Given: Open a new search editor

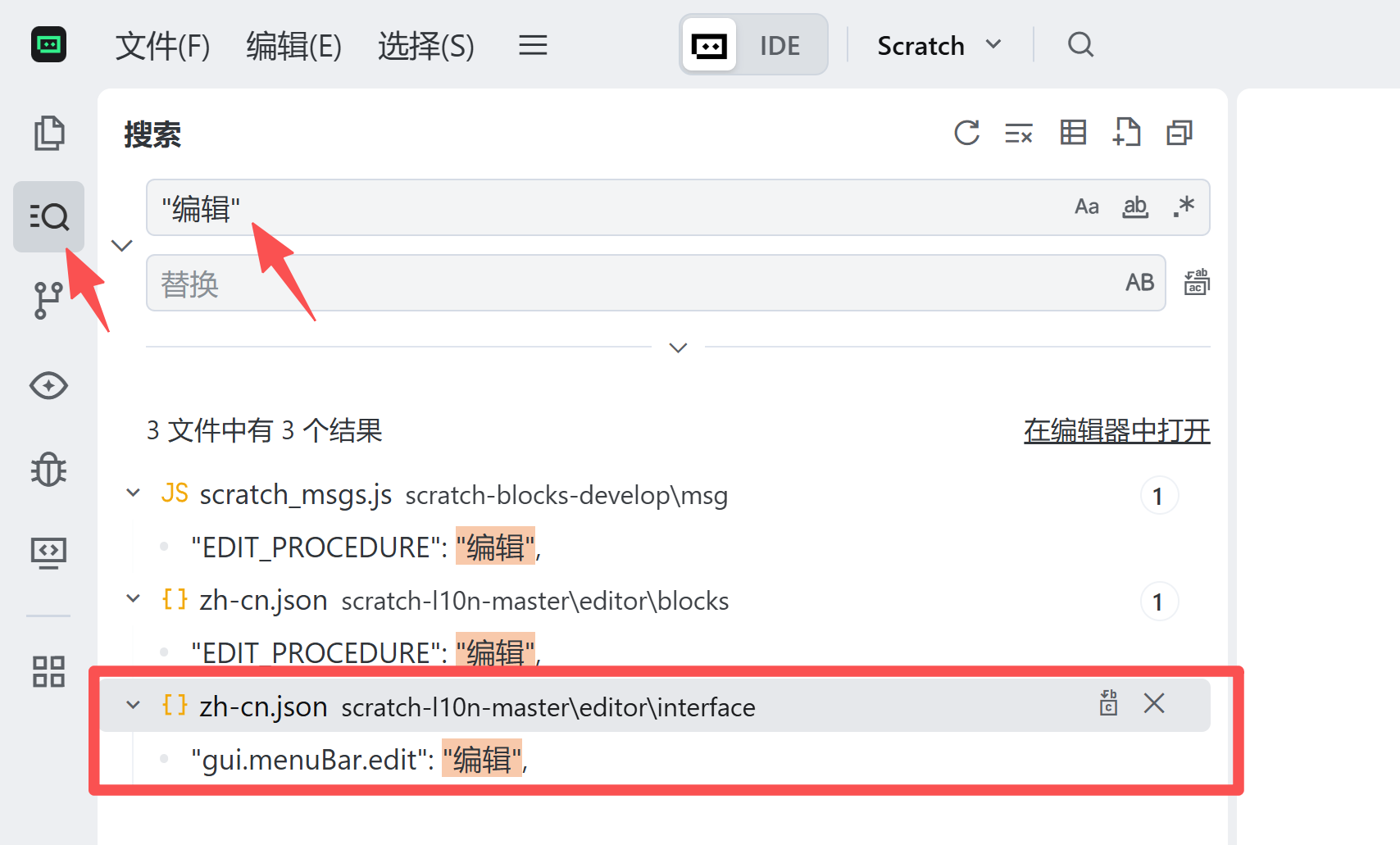Looking at the screenshot, I should pos(1127,132).
